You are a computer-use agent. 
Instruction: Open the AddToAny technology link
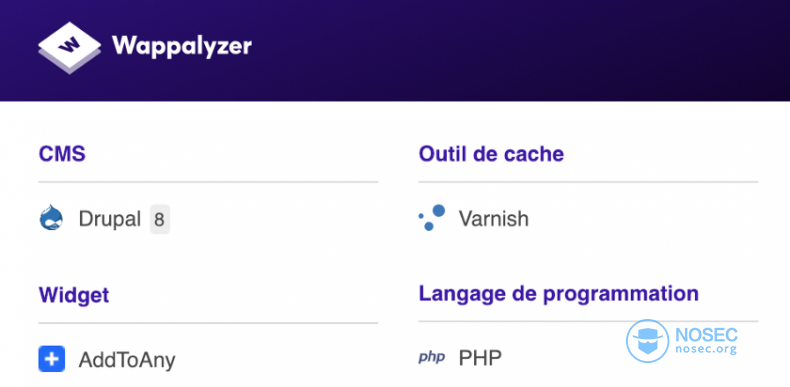126,360
